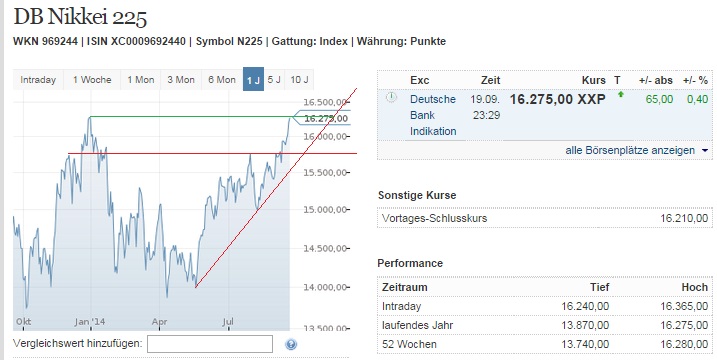Image resolution: width=717 pixels, height=360 pixels.
Task: Click alle Börsenplätze anzeigen link
Action: tap(630, 150)
